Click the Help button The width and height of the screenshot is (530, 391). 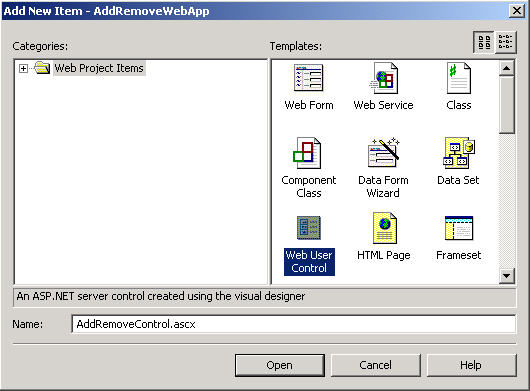click(471, 365)
